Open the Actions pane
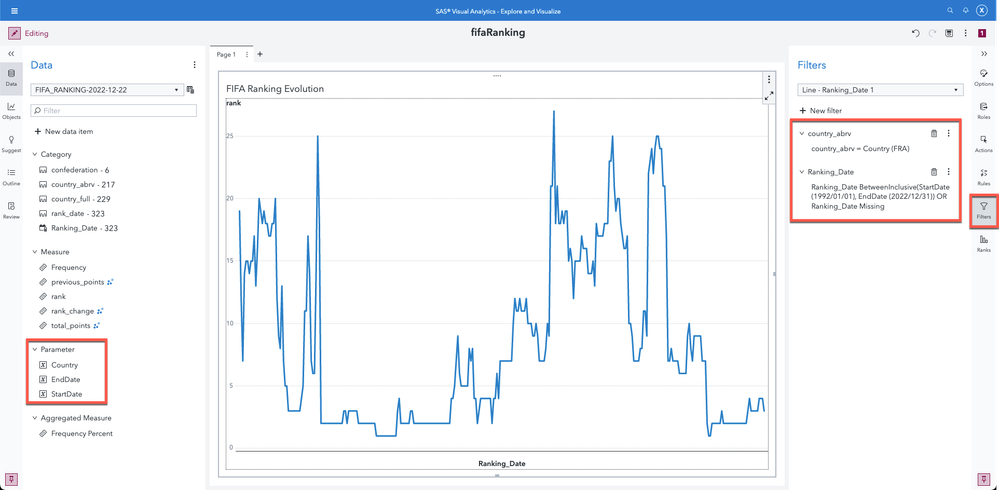 (984, 143)
